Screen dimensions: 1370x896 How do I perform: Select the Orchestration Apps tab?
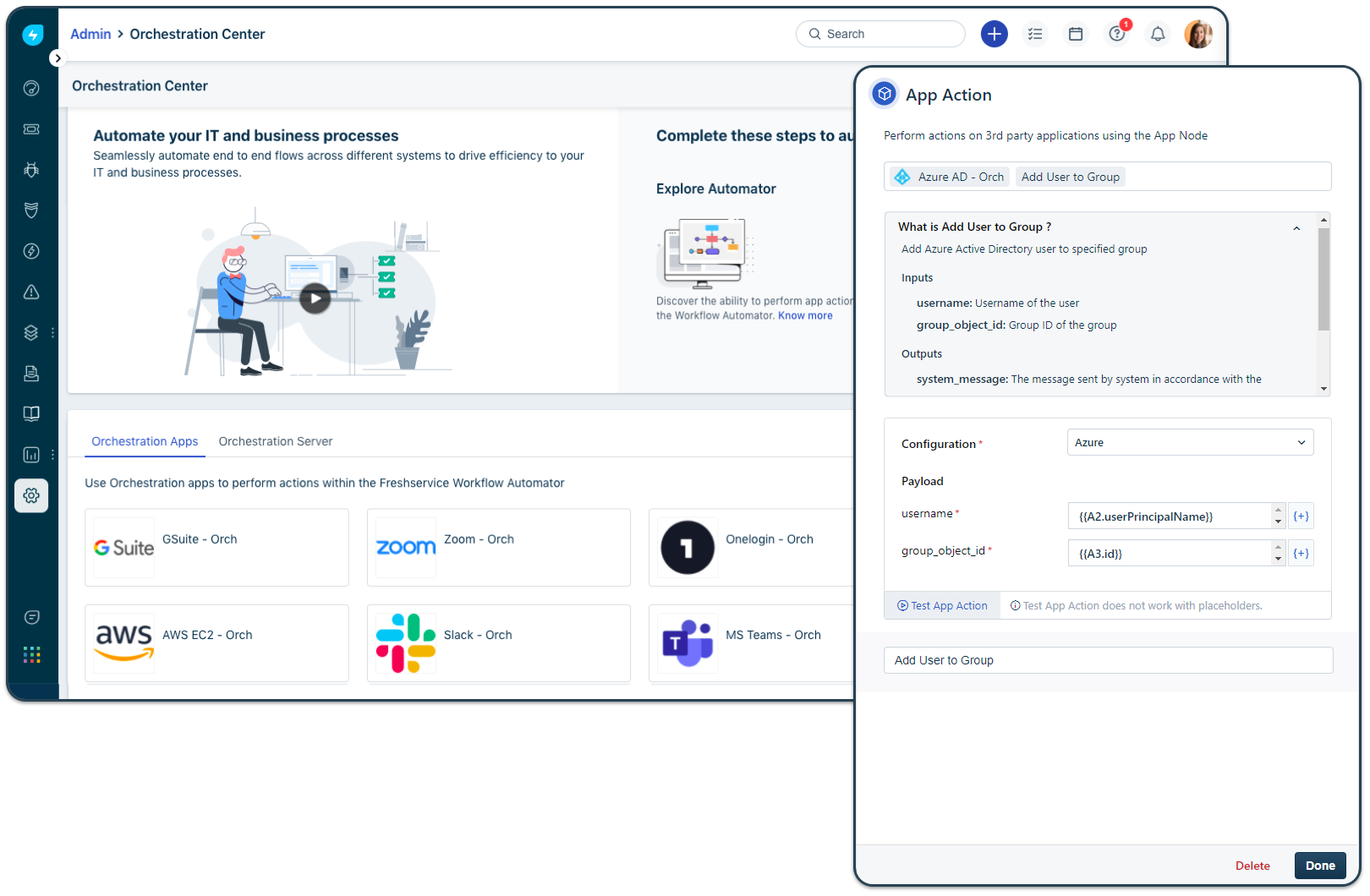[x=145, y=441]
